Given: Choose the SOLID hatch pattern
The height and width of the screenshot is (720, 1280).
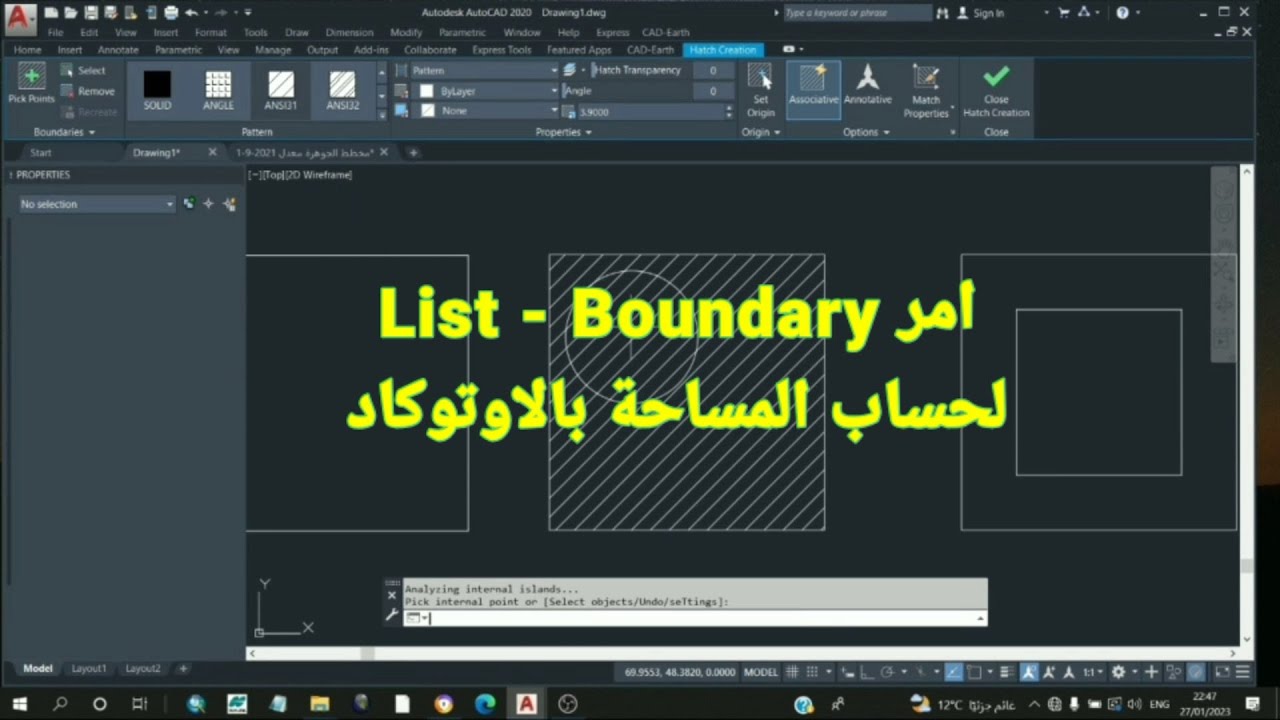Looking at the screenshot, I should coord(157,90).
